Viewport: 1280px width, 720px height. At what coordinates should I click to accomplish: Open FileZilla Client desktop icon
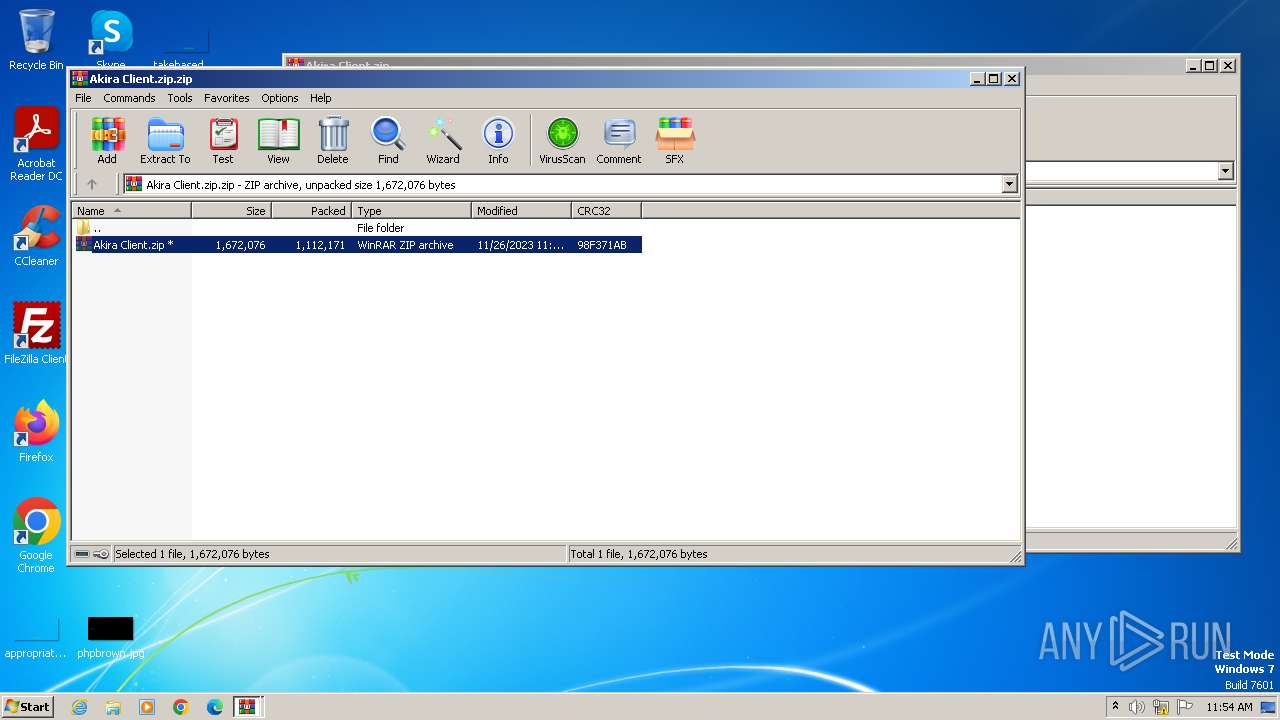(x=36, y=333)
